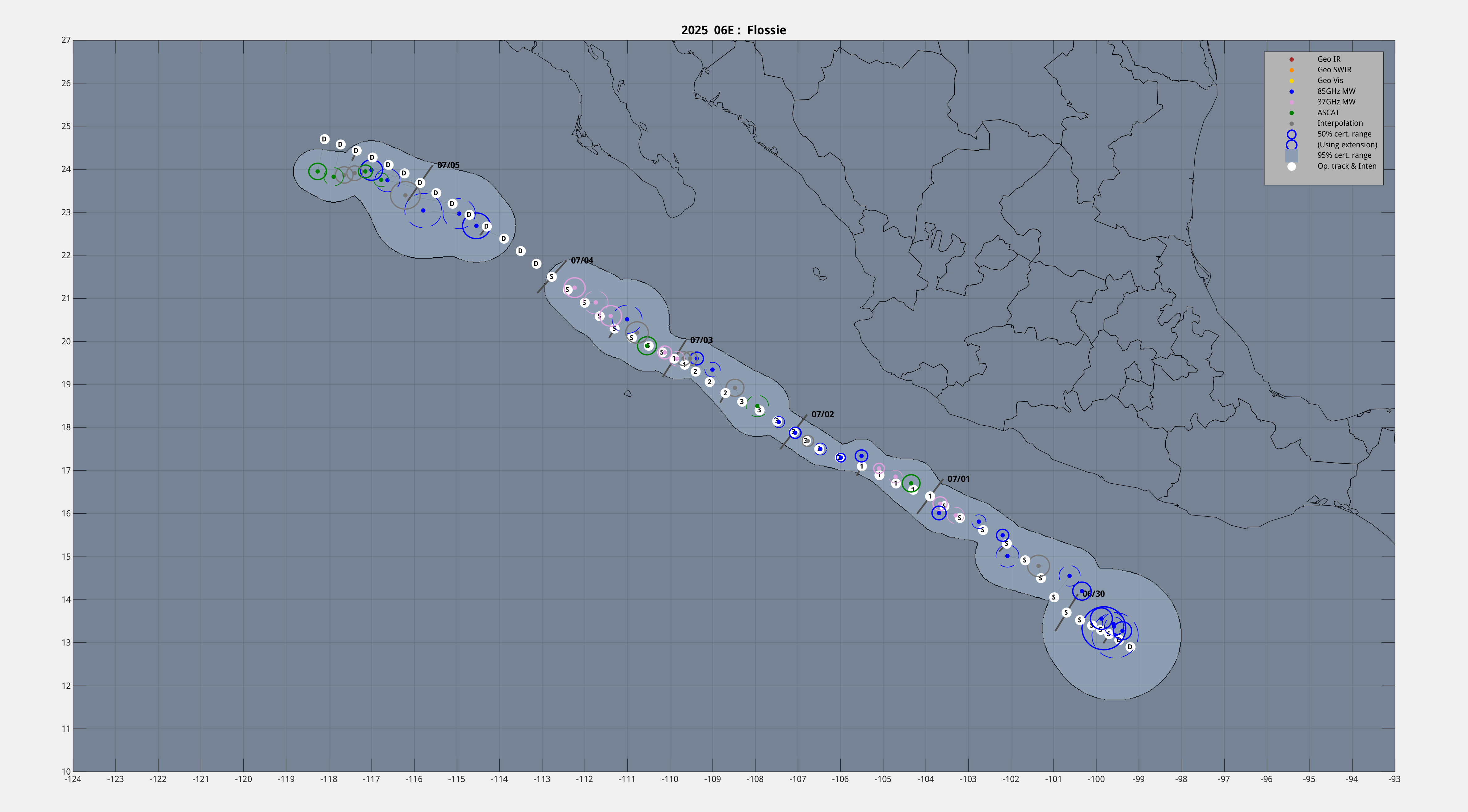Click the 06/30 date label
The height and width of the screenshot is (812, 1468).
click(1093, 594)
